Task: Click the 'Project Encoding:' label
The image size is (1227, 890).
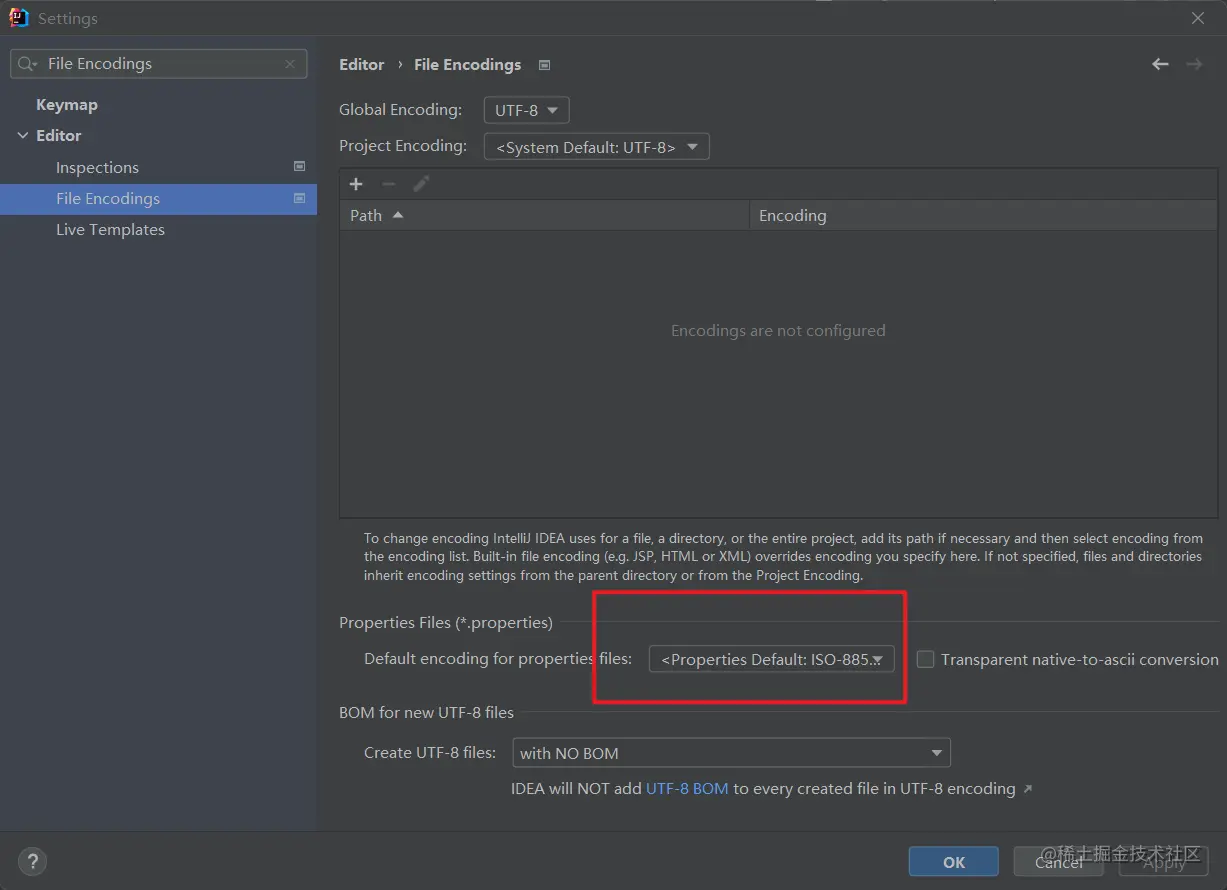Action: 403,145
